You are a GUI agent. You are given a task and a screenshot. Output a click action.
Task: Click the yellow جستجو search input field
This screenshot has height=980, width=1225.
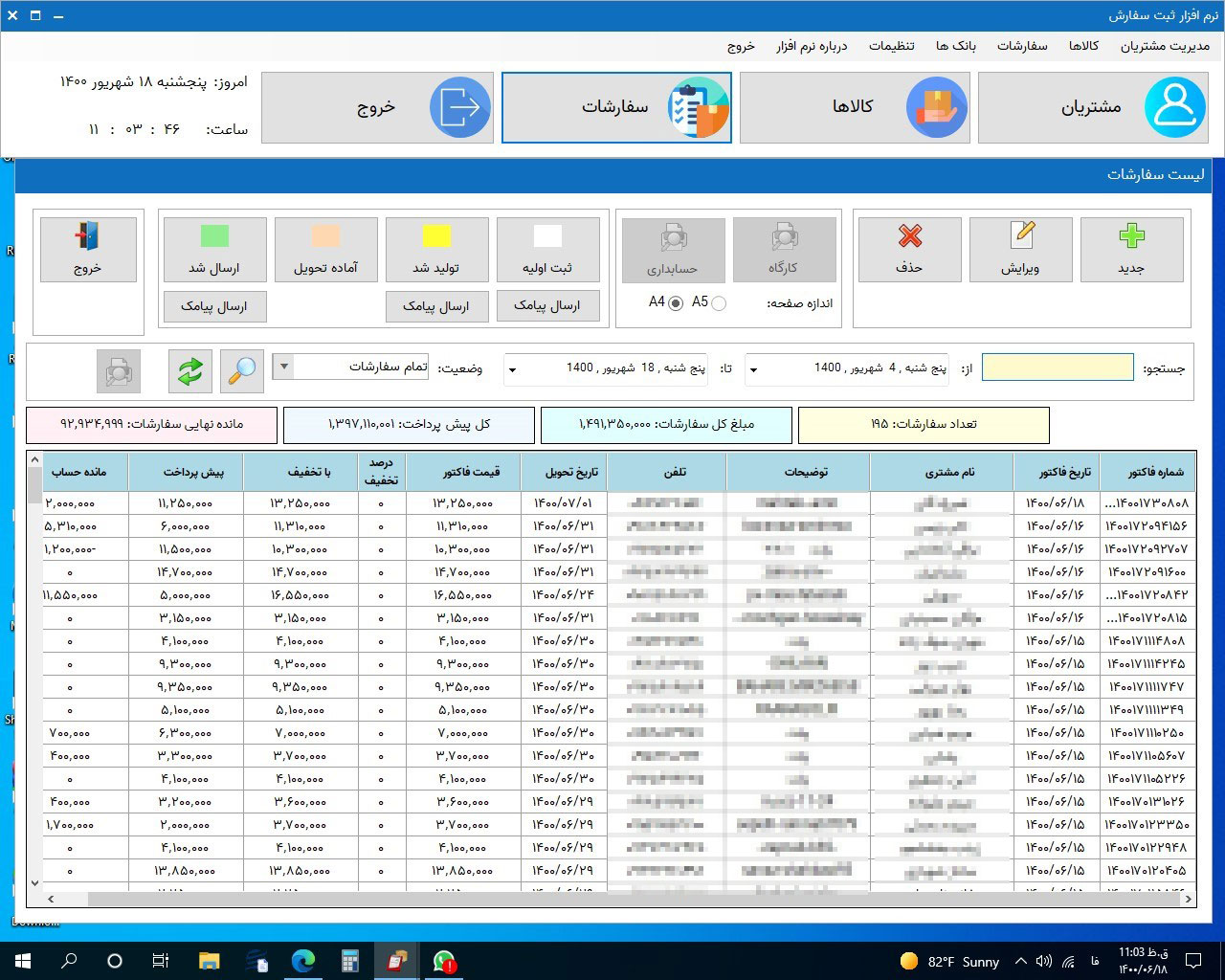(x=1058, y=367)
